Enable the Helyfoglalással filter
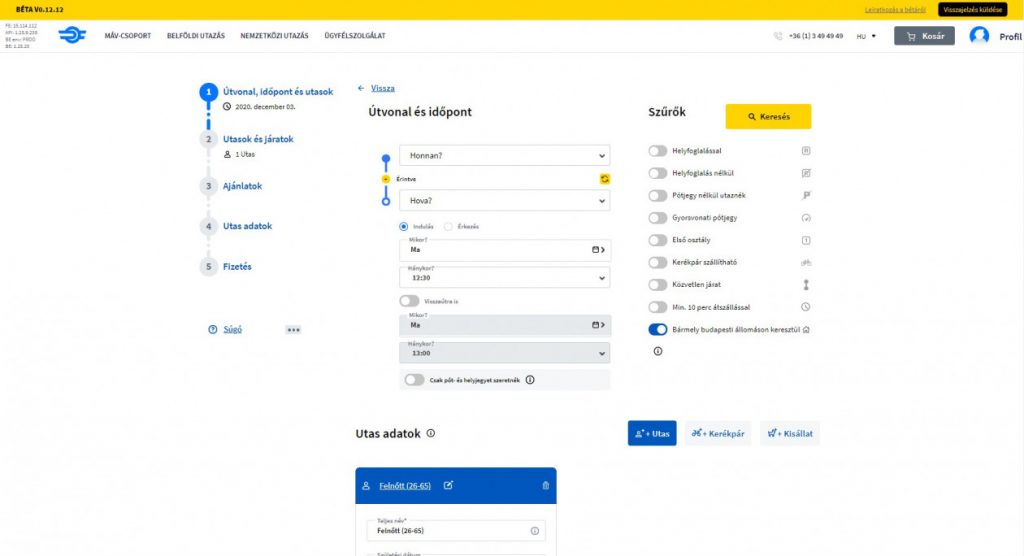Screen dimensions: 1024x556 [657, 151]
